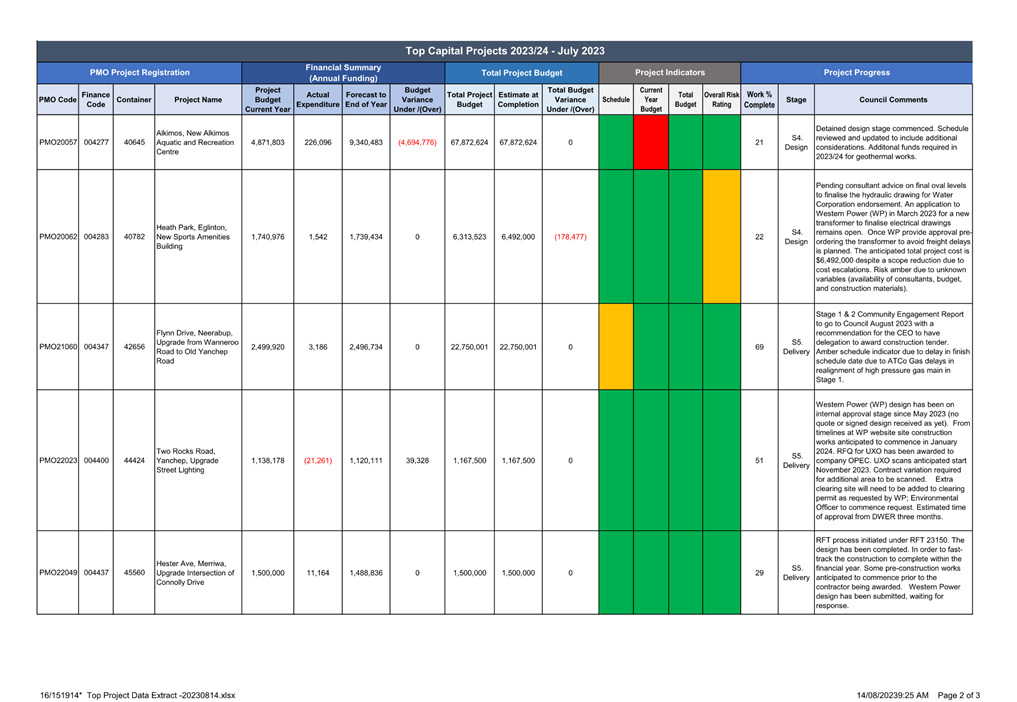Select the 'Schedule' indicator column header
The height and width of the screenshot is (702, 1017).
click(616, 100)
